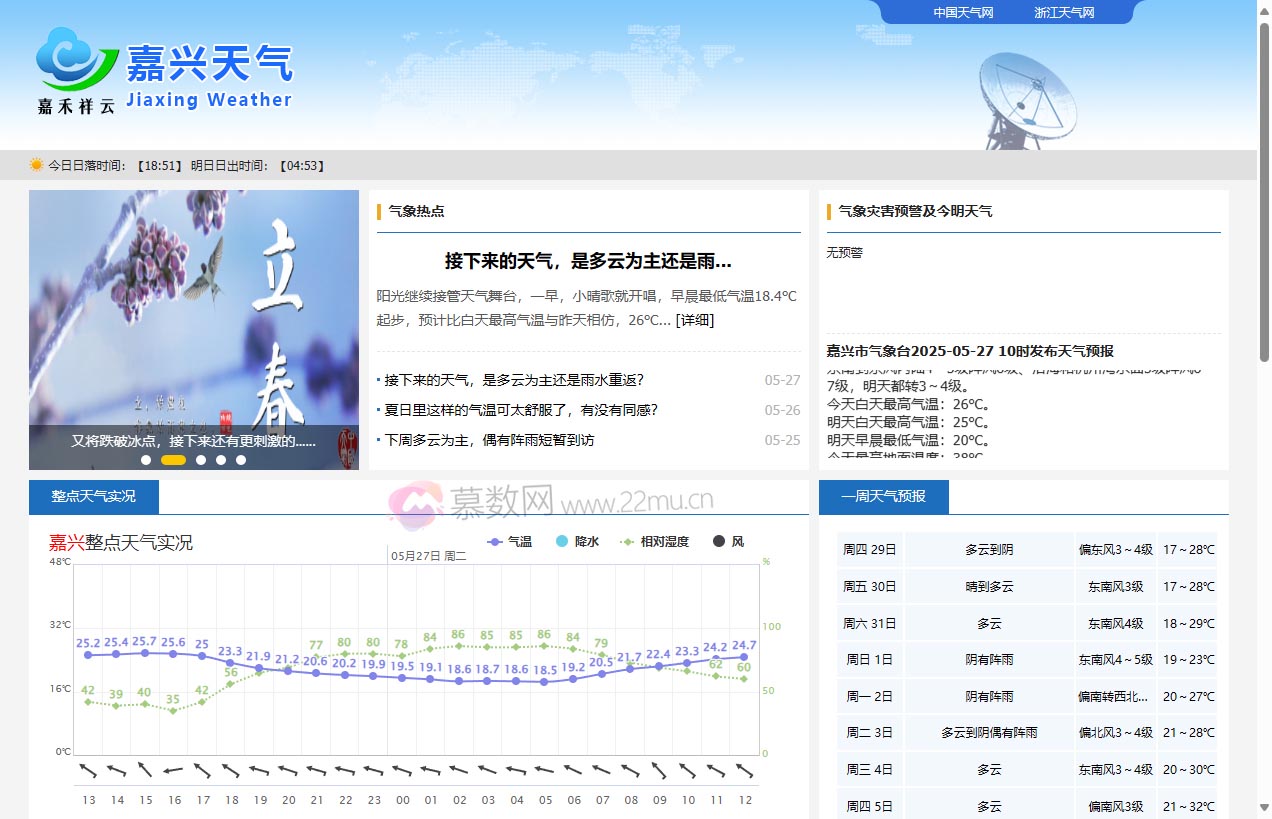1272x819 pixels.
Task: Hide the 风 wind series via its legend dot
Action: pyautogui.click(x=721, y=541)
